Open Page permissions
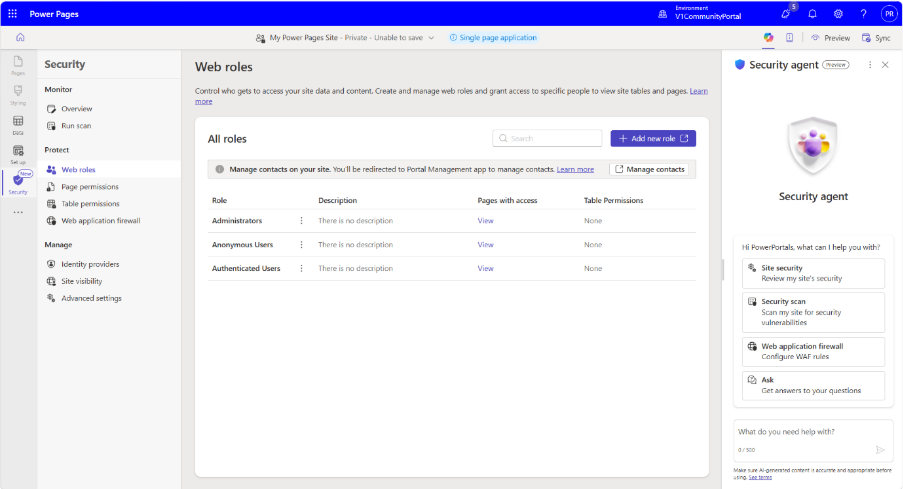 pos(90,187)
